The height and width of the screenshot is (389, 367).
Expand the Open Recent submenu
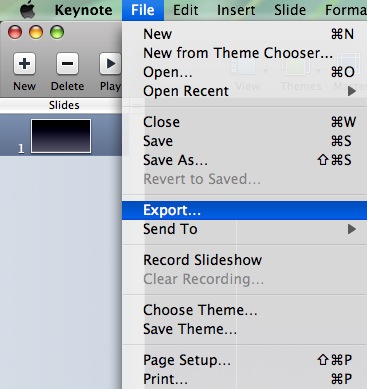pyautogui.click(x=244, y=91)
